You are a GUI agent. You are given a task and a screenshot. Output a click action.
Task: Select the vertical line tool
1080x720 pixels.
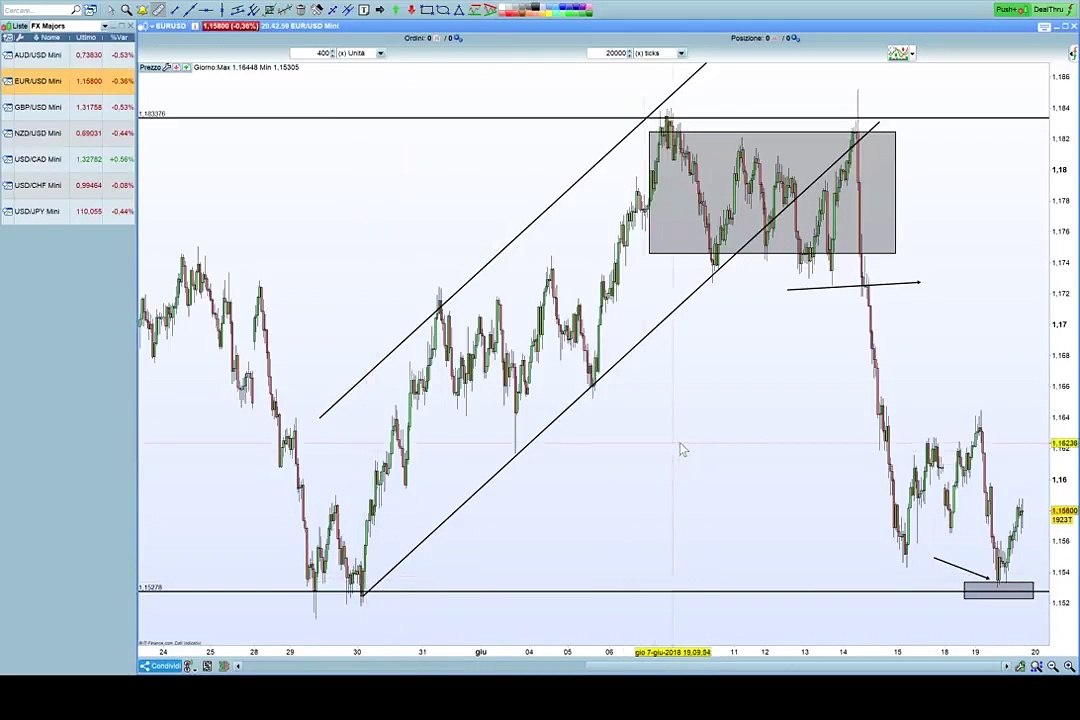point(222,10)
